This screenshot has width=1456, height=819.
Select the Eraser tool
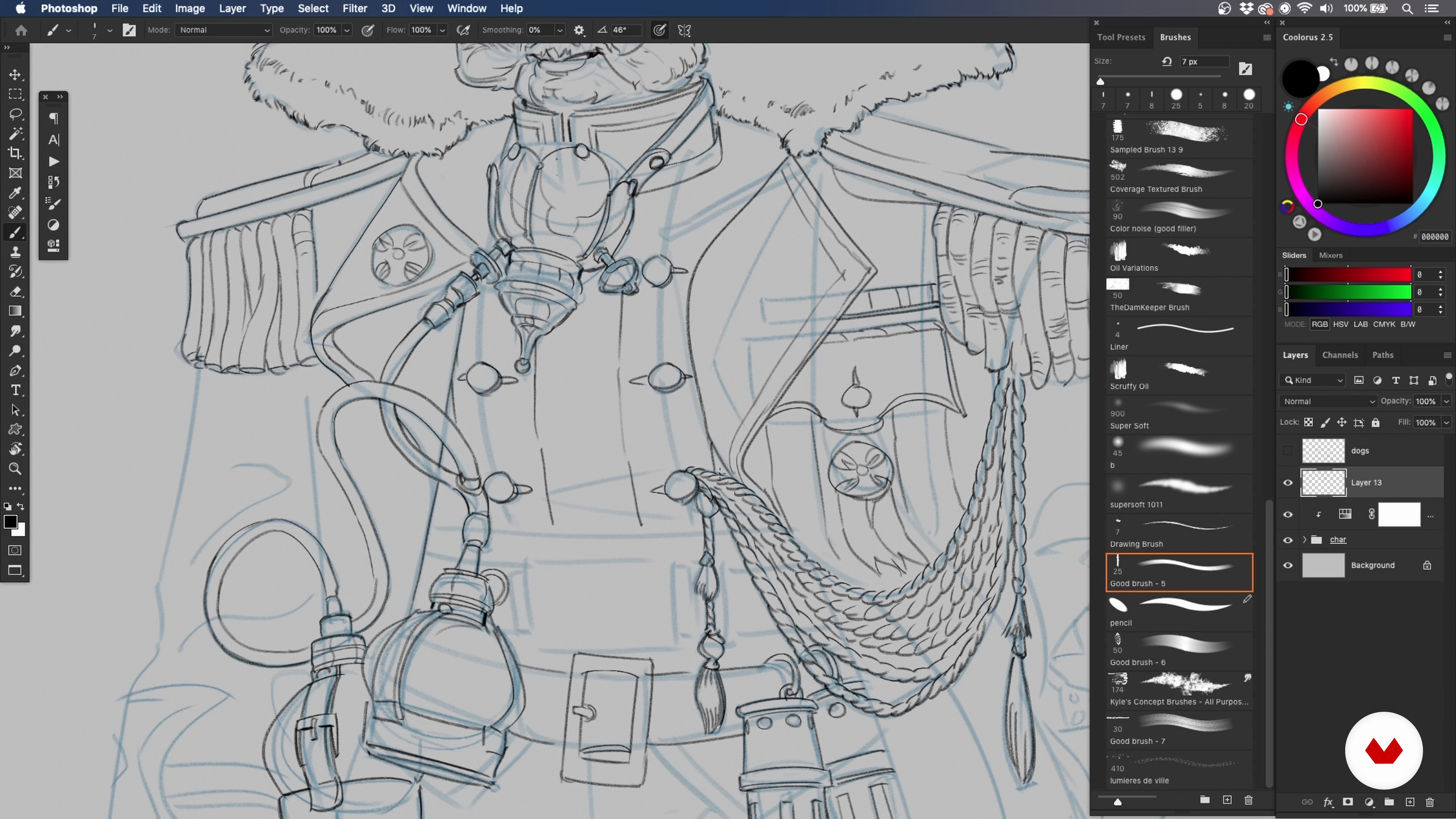tap(15, 292)
